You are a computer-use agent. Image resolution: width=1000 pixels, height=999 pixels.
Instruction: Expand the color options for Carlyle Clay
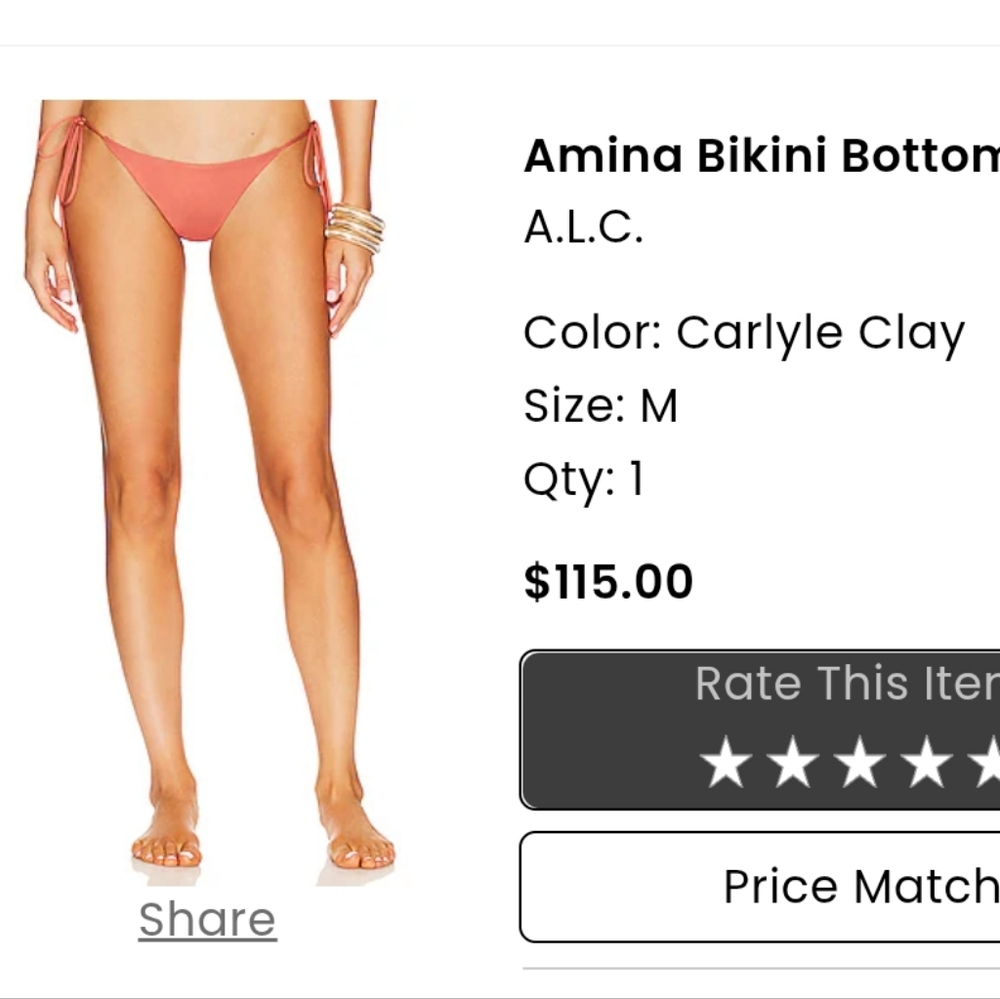tap(744, 331)
